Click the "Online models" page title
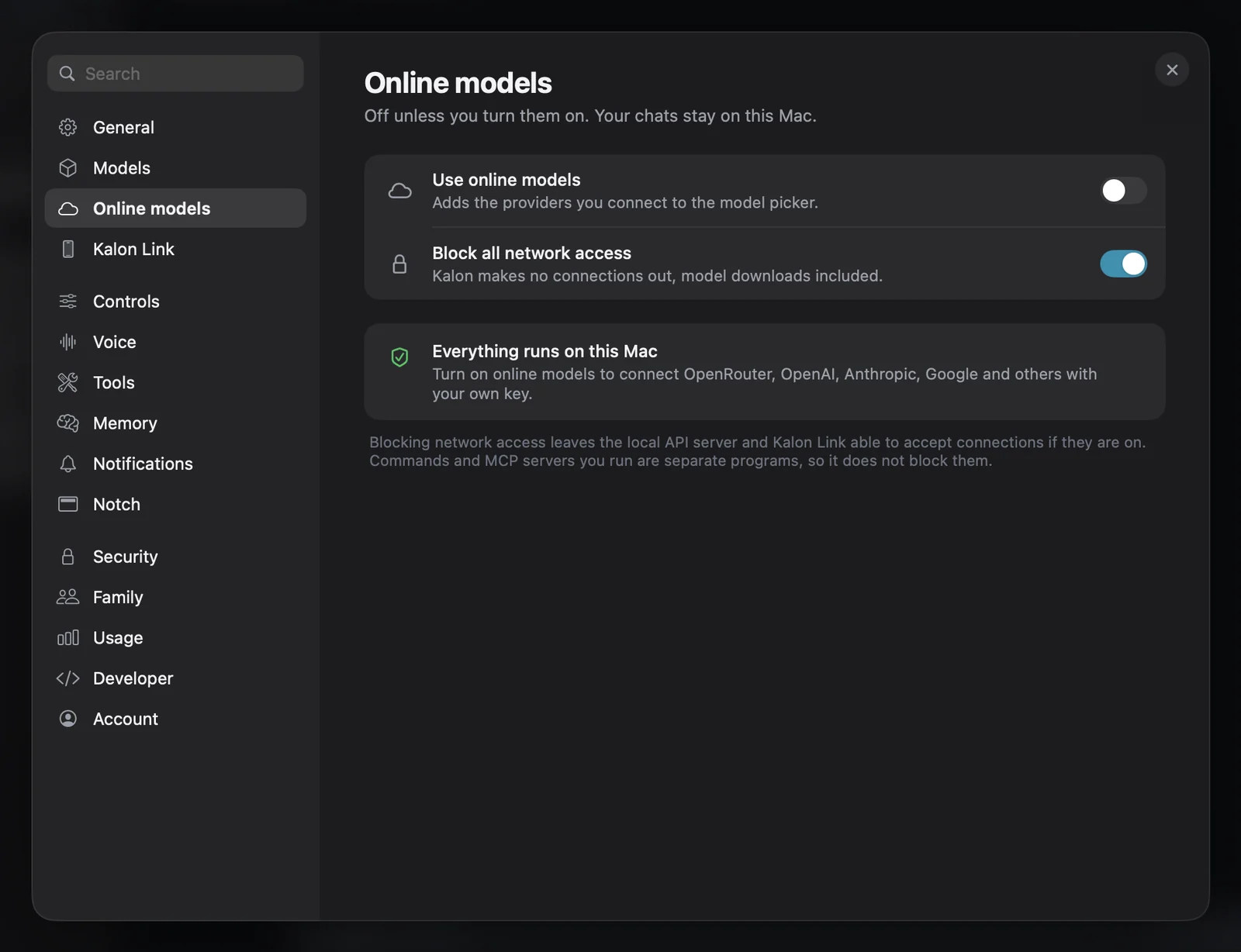1241x952 pixels. point(458,83)
